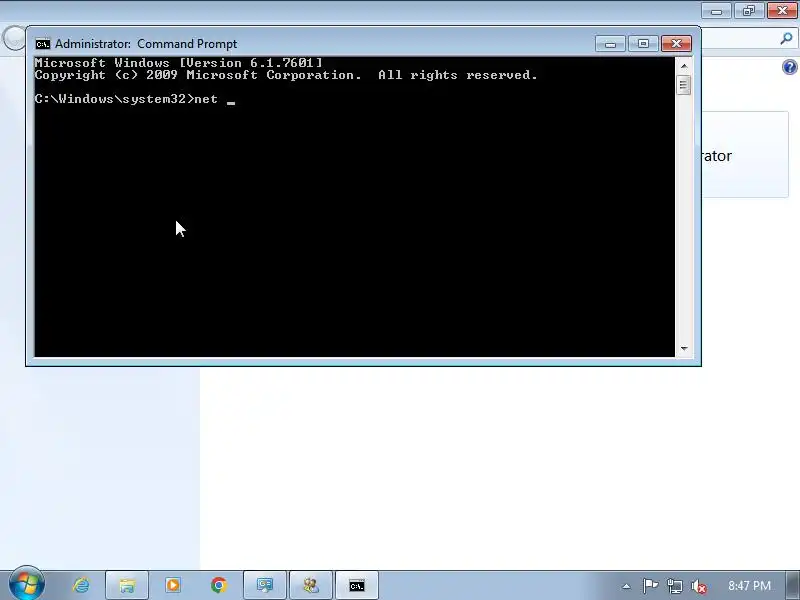Click the Show desktop strip
Viewport: 800px width, 600px height.
[x=794, y=586]
